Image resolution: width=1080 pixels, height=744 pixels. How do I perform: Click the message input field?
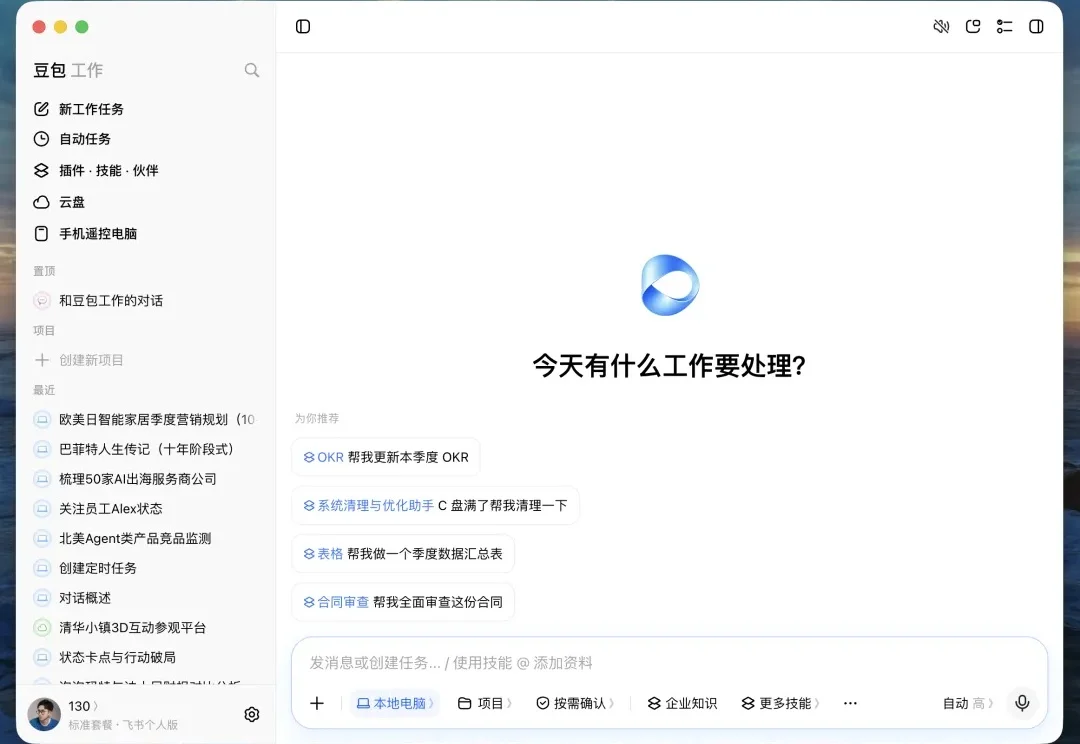(x=668, y=663)
